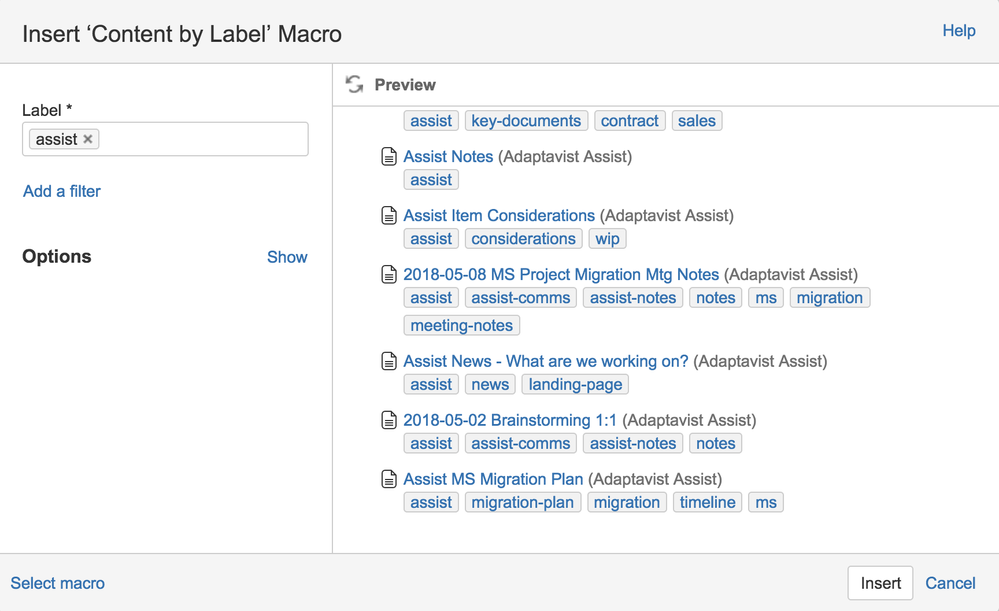Cancel the macro dialog
The width and height of the screenshot is (999, 611).
950,583
